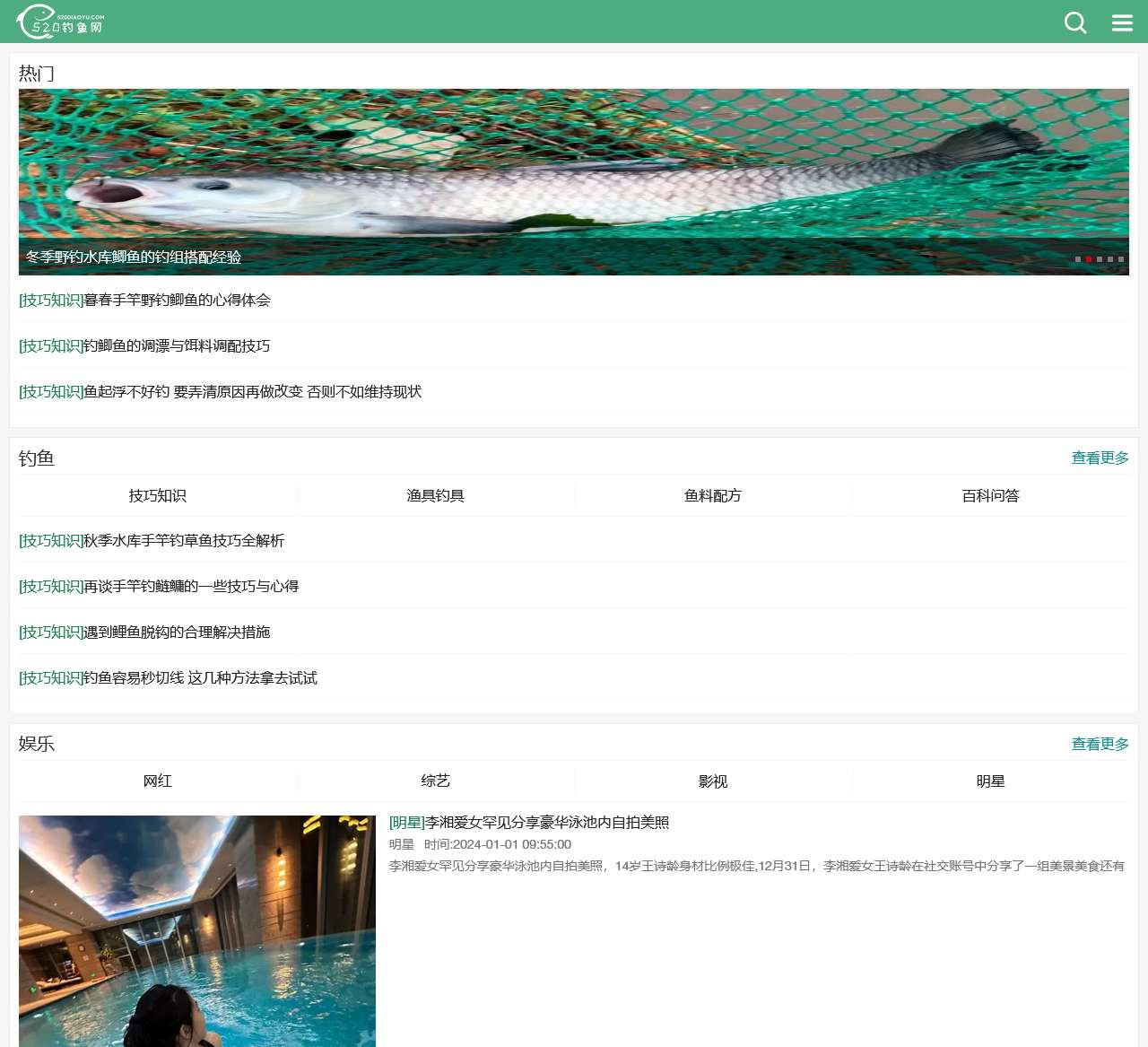Select the first carousel indicator dot
This screenshot has height=1047, width=1148.
(1078, 258)
